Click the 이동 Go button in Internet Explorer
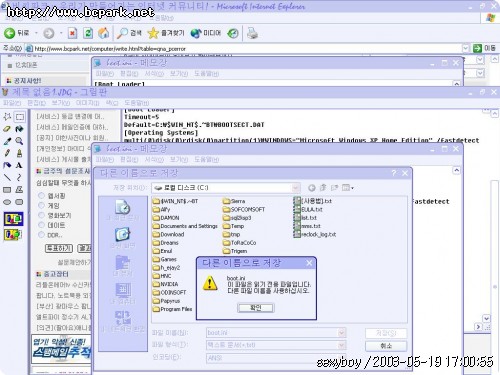This screenshot has height=375, width=500. pos(484,48)
